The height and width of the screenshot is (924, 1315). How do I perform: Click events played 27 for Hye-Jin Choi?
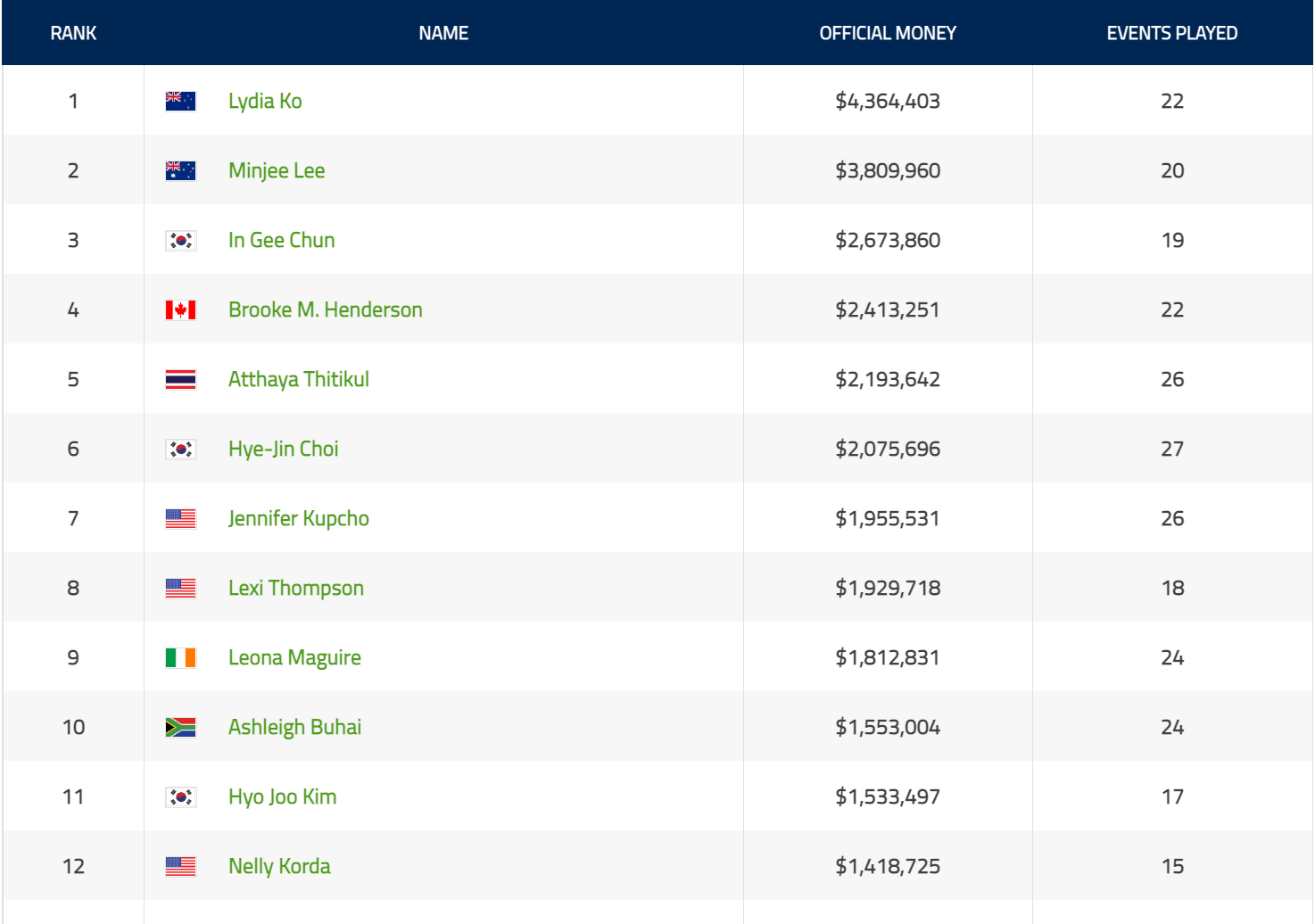click(1172, 449)
